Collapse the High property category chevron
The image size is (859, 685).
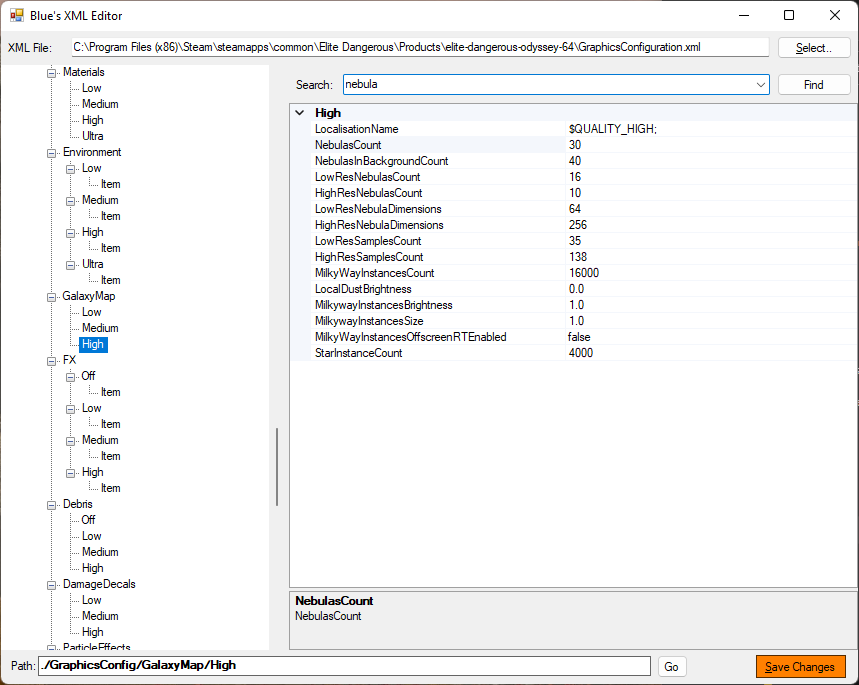pyautogui.click(x=300, y=113)
